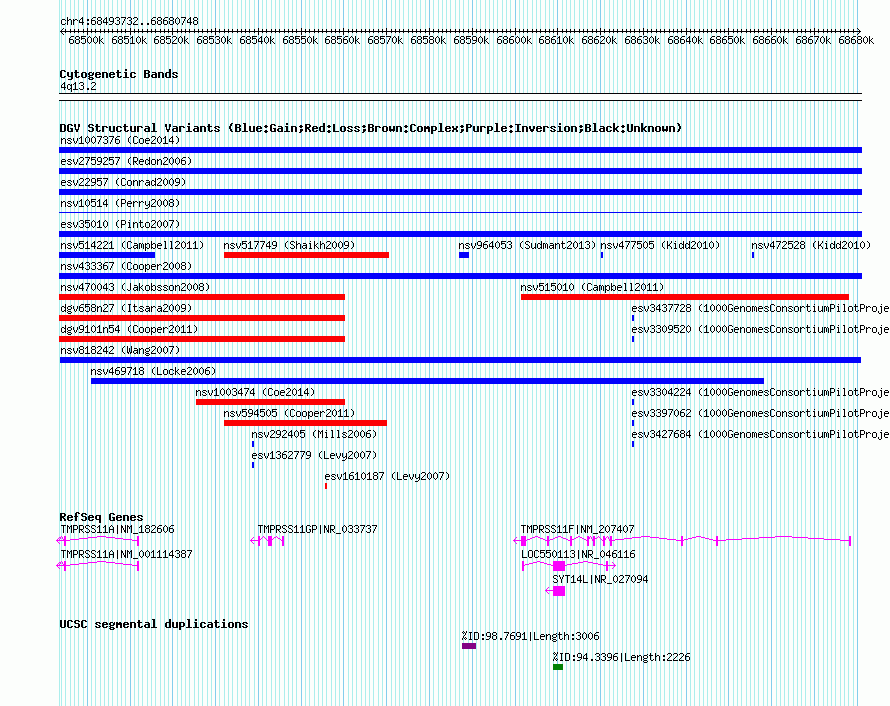Open gene TMPRSS11A|NM_182606
This screenshot has height=706, width=890.
click(x=117, y=530)
